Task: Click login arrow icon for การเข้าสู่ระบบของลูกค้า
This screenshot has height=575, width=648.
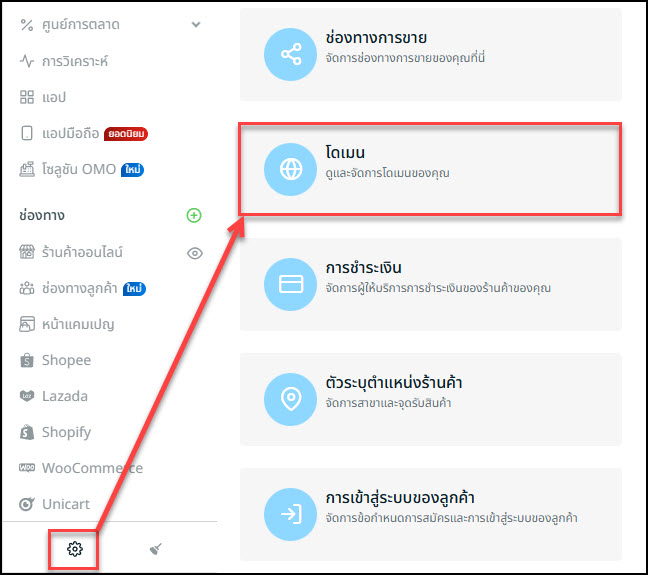Action: point(291,514)
